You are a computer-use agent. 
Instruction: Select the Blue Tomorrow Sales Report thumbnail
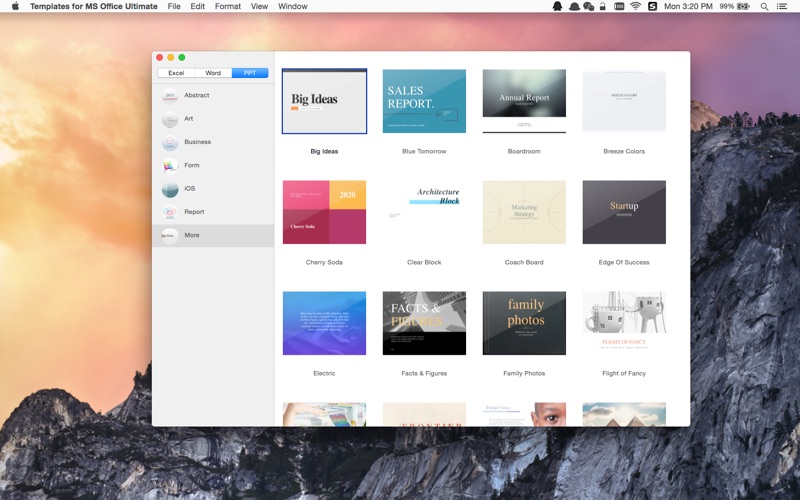coord(424,101)
